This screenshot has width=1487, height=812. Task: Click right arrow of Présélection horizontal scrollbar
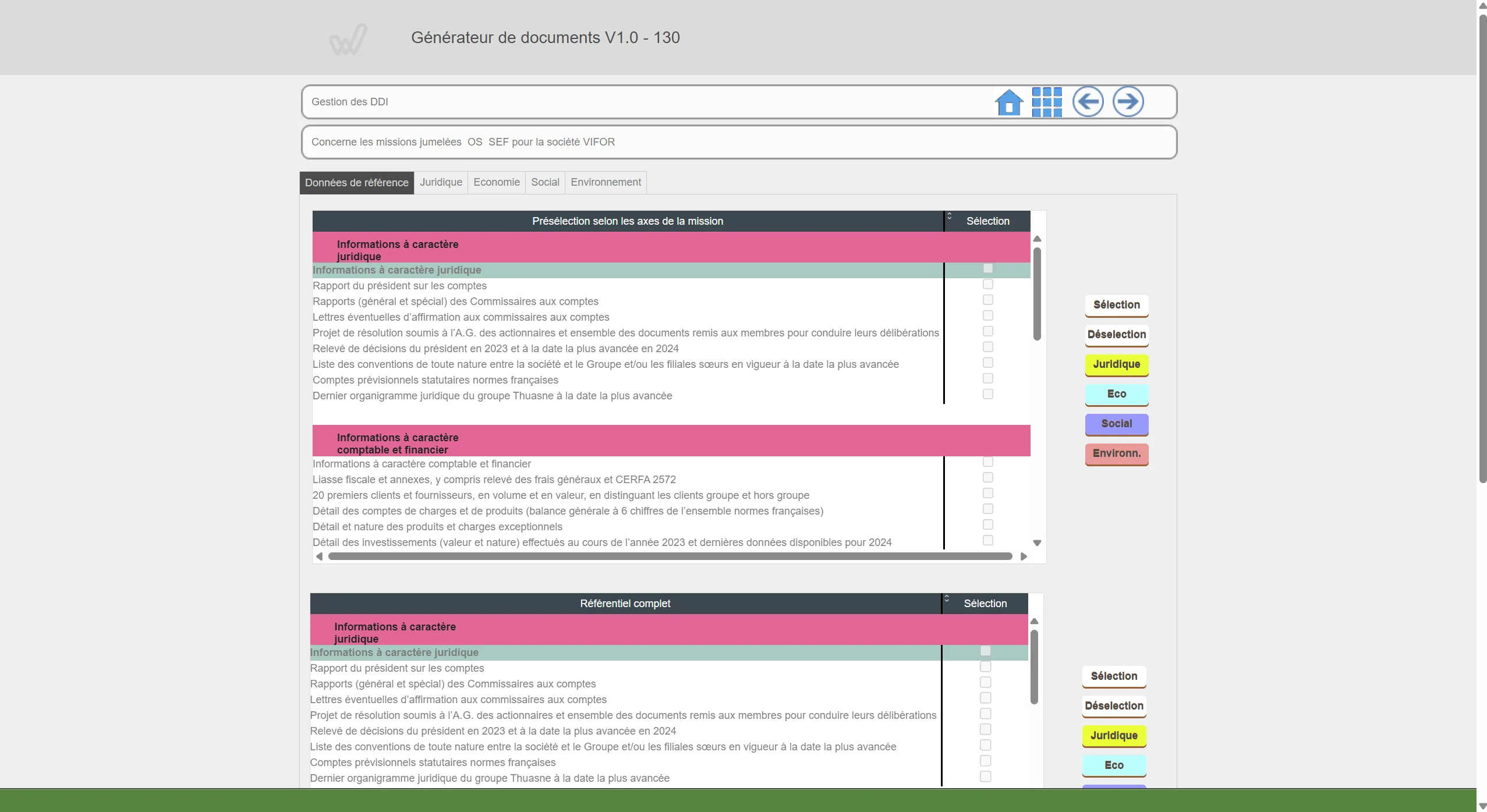click(1024, 556)
